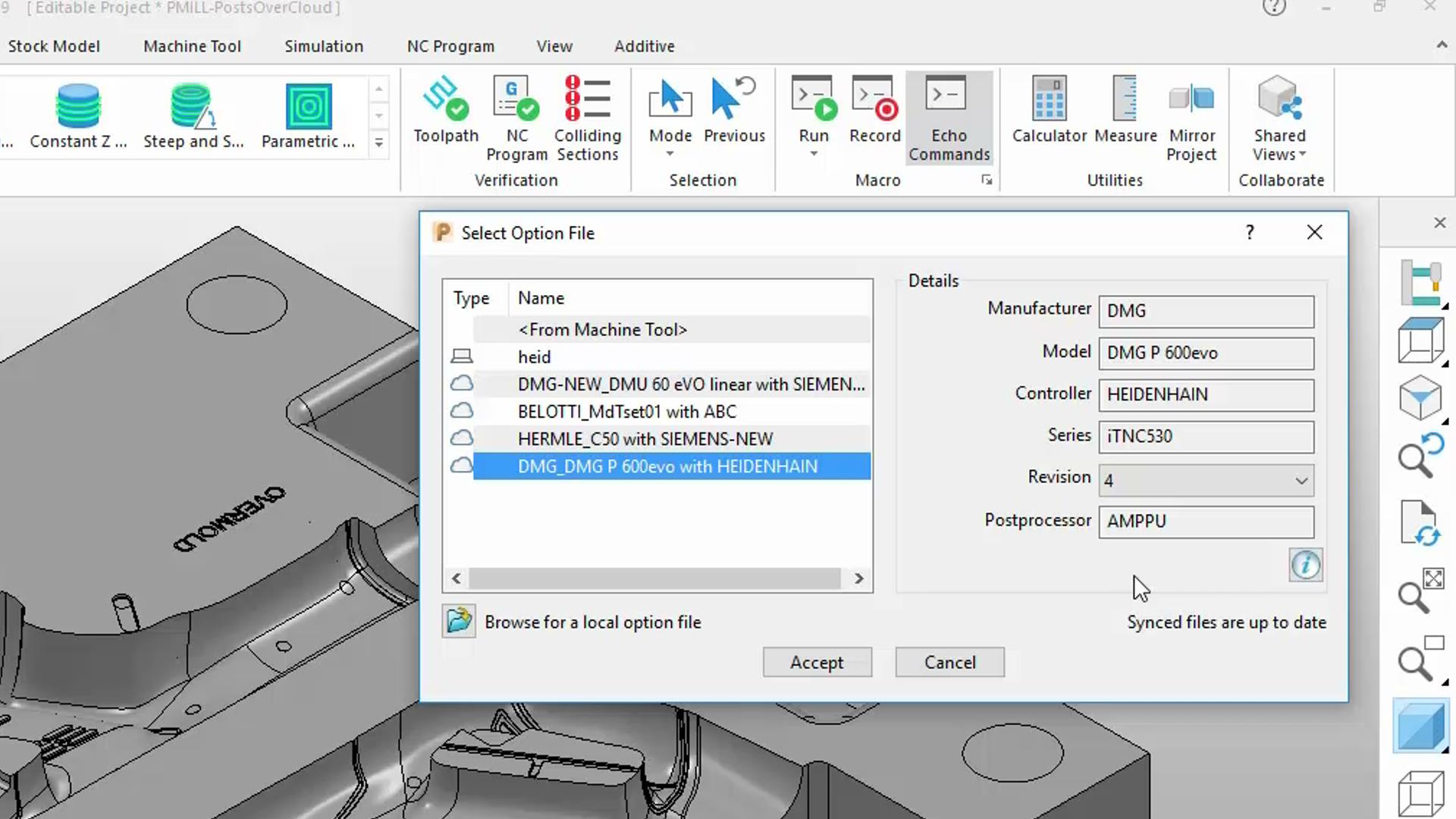Click the Series field iTNC530
The height and width of the screenshot is (819, 1456).
(x=1206, y=437)
